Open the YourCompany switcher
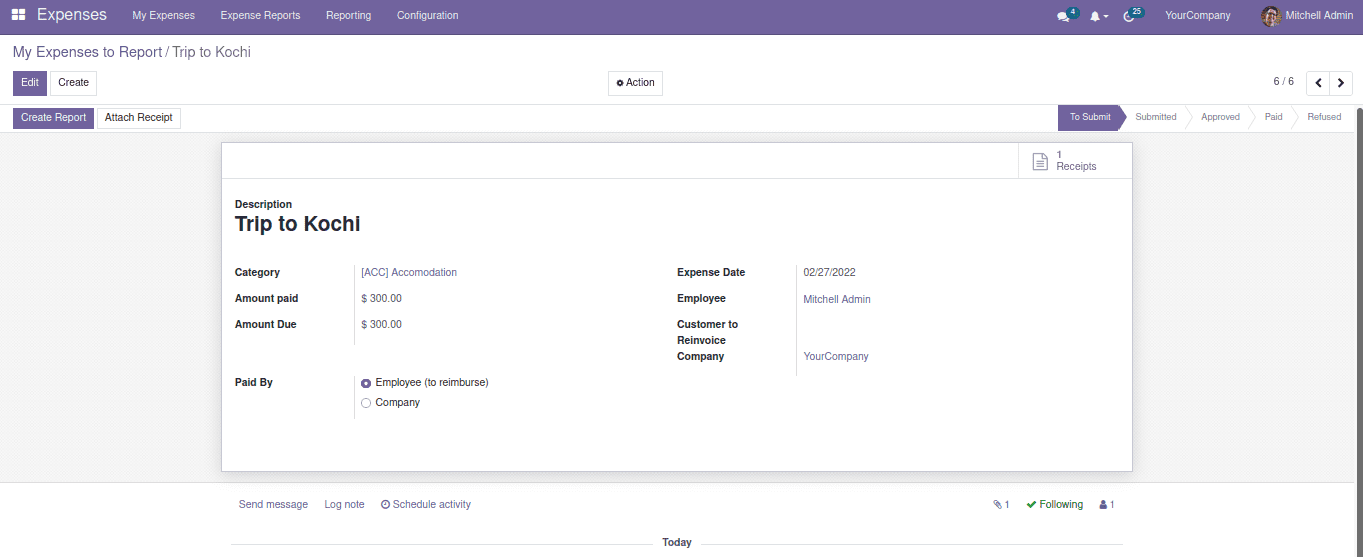Viewport: 1363px width, 557px height. coord(1197,16)
